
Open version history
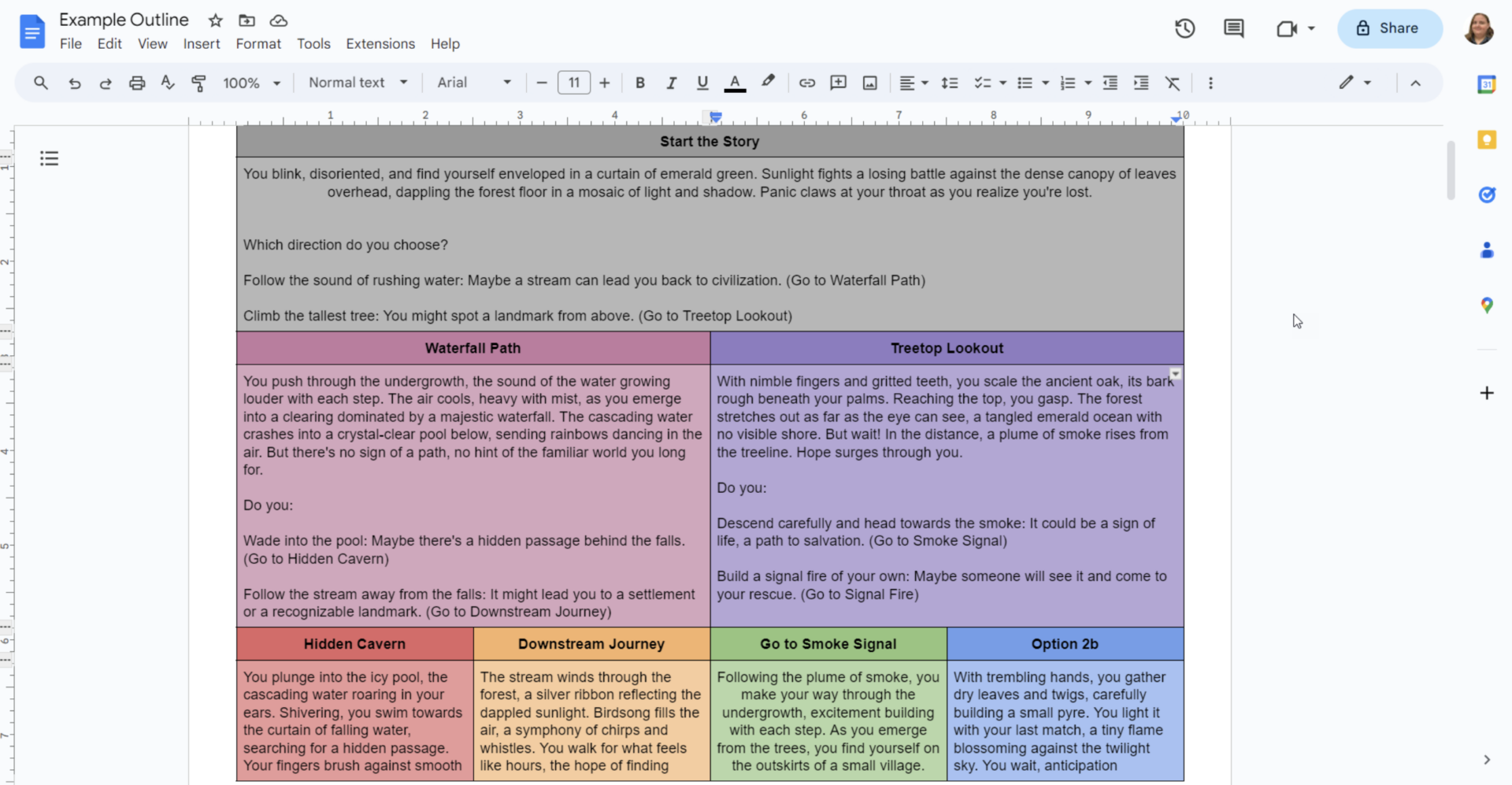point(1184,28)
